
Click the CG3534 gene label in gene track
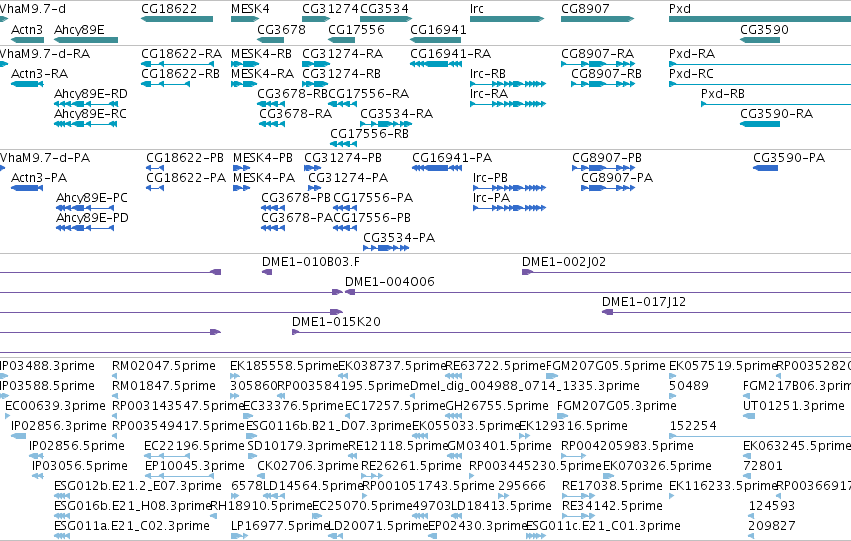384,9
